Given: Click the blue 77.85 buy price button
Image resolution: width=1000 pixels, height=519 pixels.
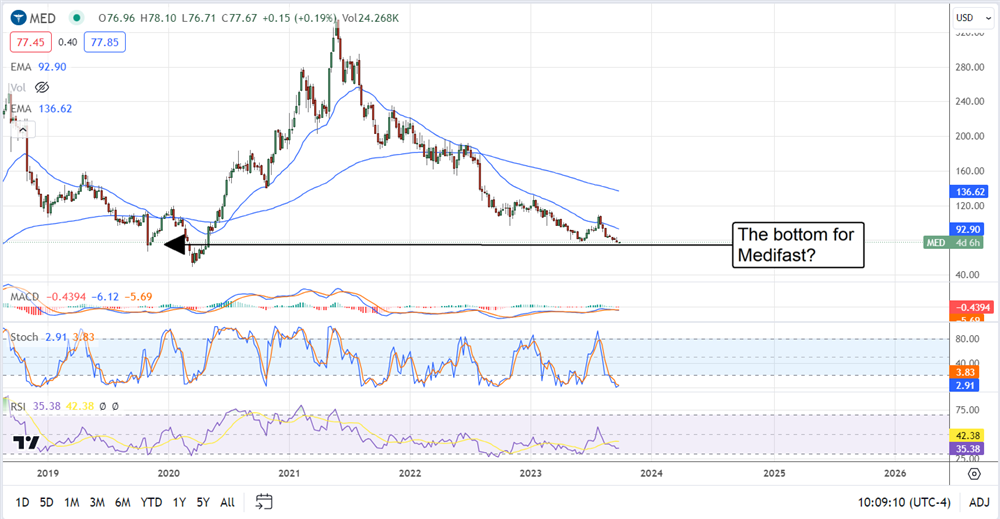Looking at the screenshot, I should click(105, 42).
